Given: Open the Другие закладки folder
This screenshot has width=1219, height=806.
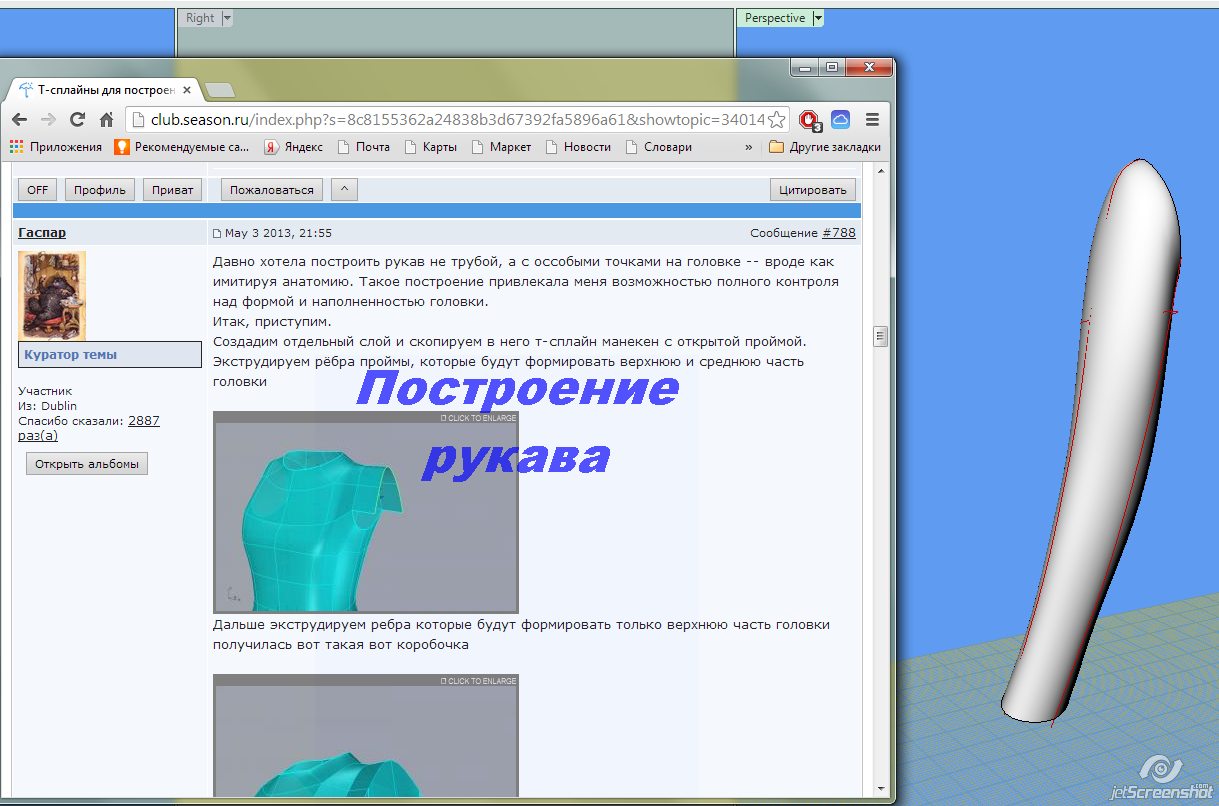Looking at the screenshot, I should 825,147.
